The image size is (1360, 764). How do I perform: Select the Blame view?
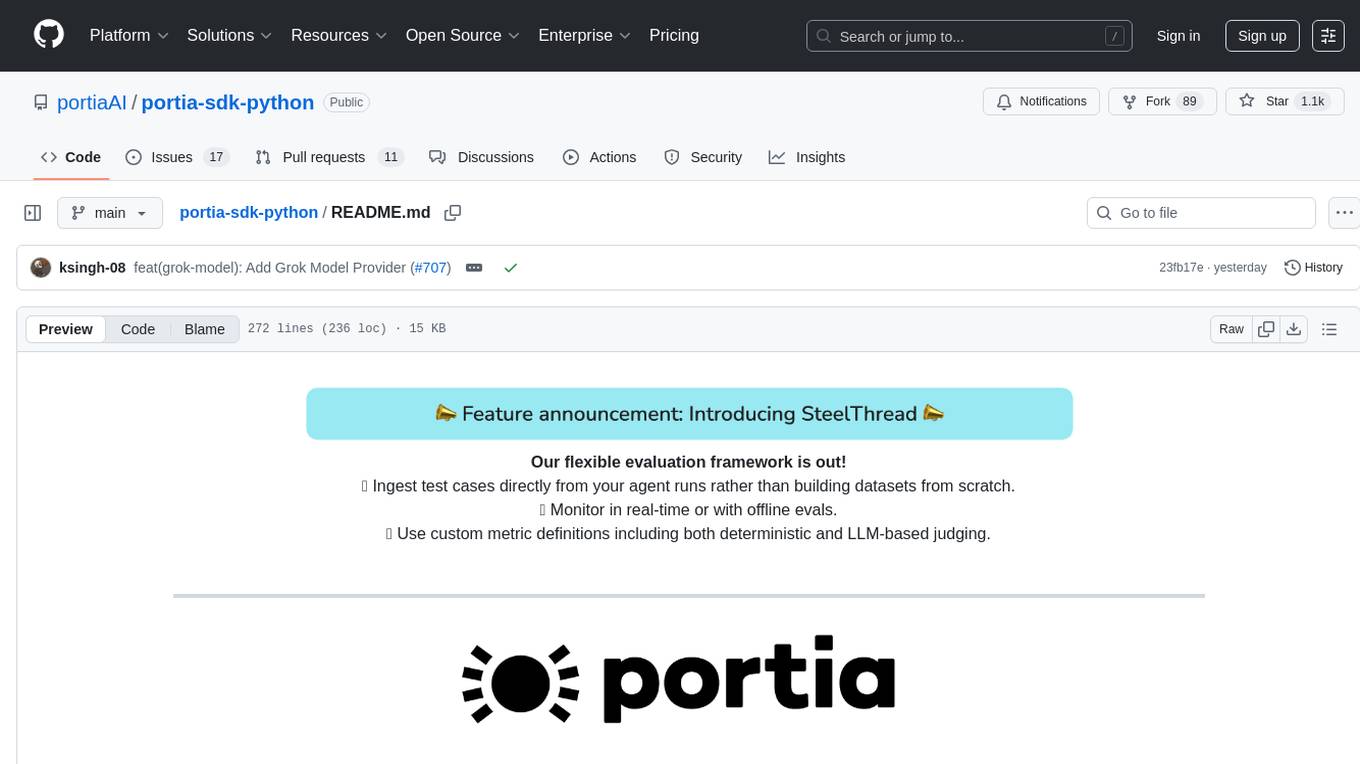204,329
